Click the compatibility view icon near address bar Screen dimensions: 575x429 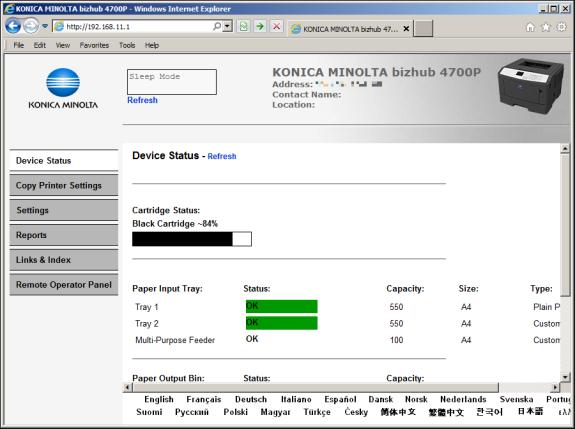[243, 26]
